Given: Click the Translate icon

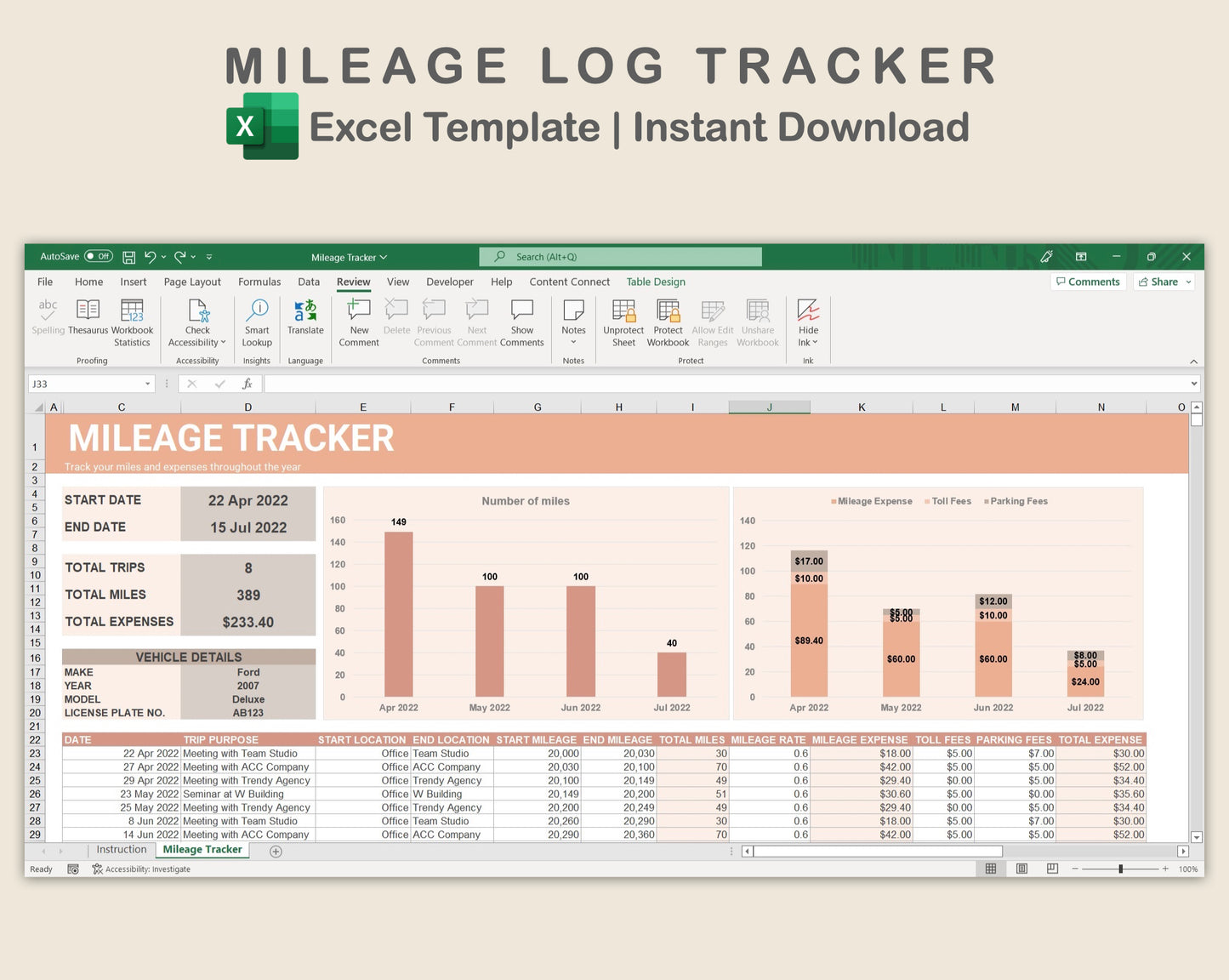Looking at the screenshot, I should [305, 311].
